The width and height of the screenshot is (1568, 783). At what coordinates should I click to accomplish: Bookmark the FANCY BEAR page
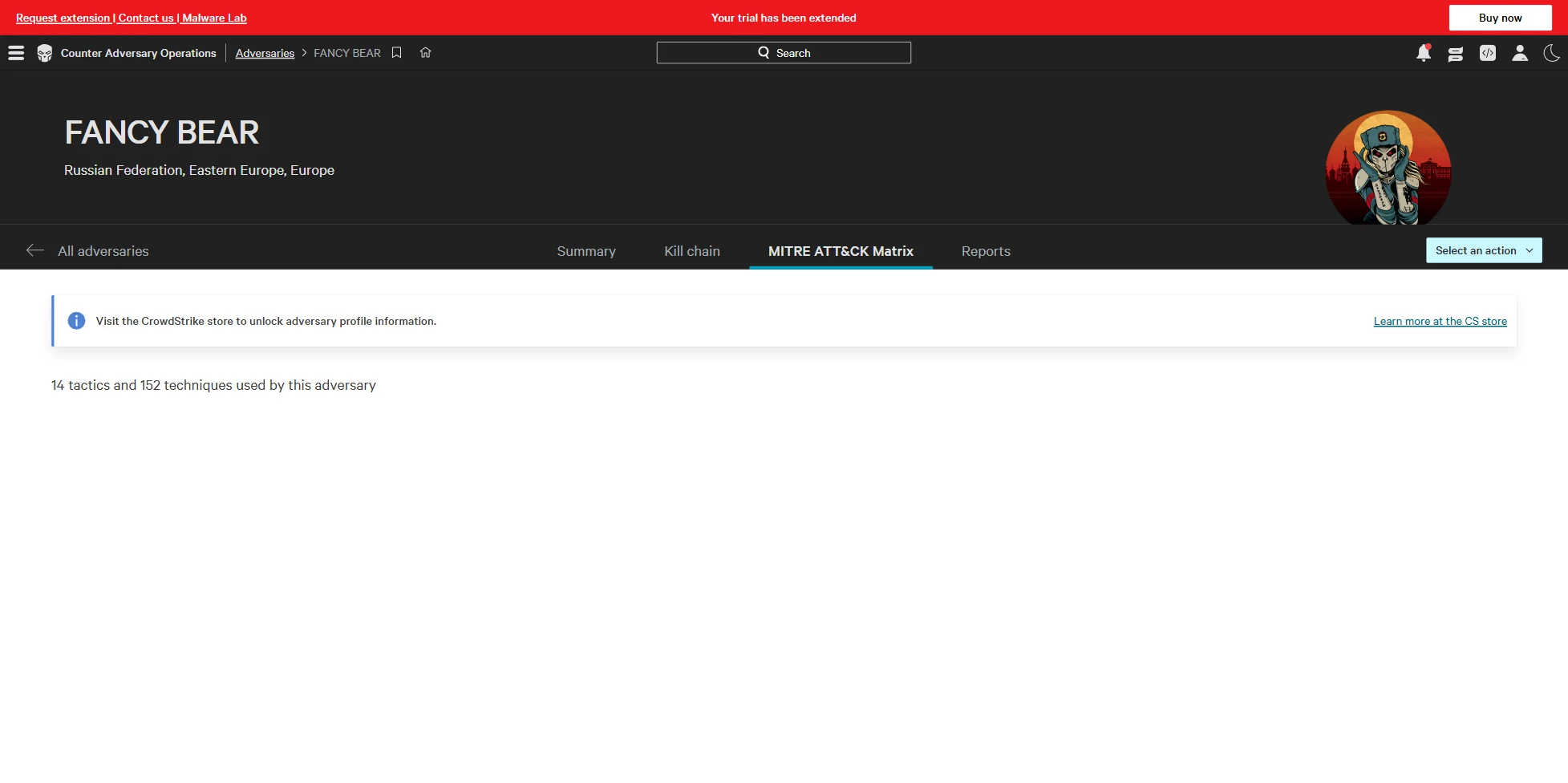[396, 53]
